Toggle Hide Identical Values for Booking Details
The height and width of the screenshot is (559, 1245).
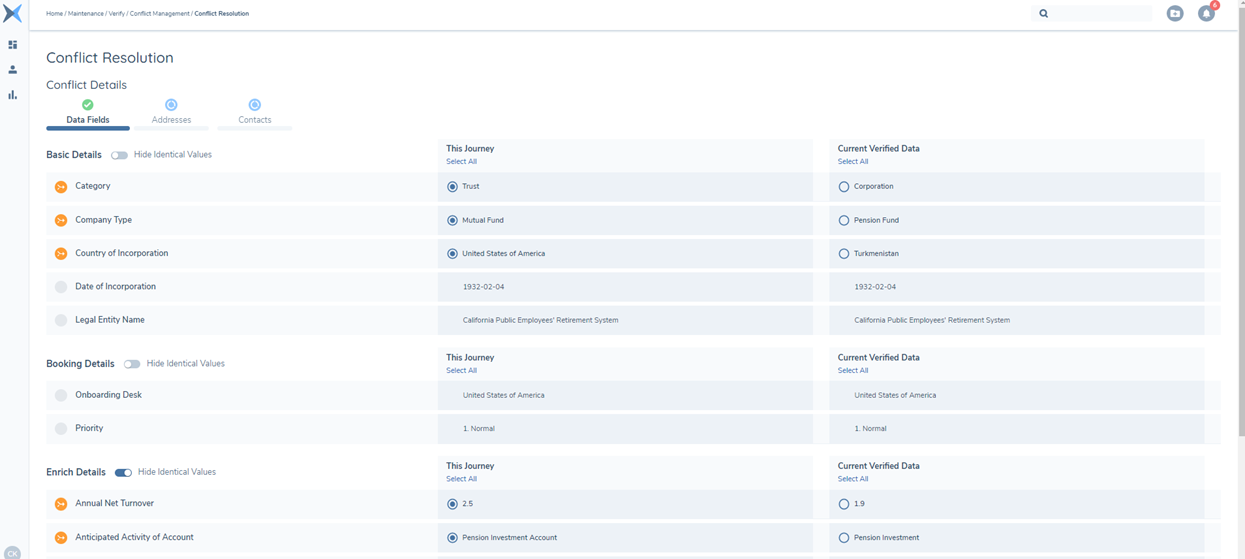tap(132, 364)
